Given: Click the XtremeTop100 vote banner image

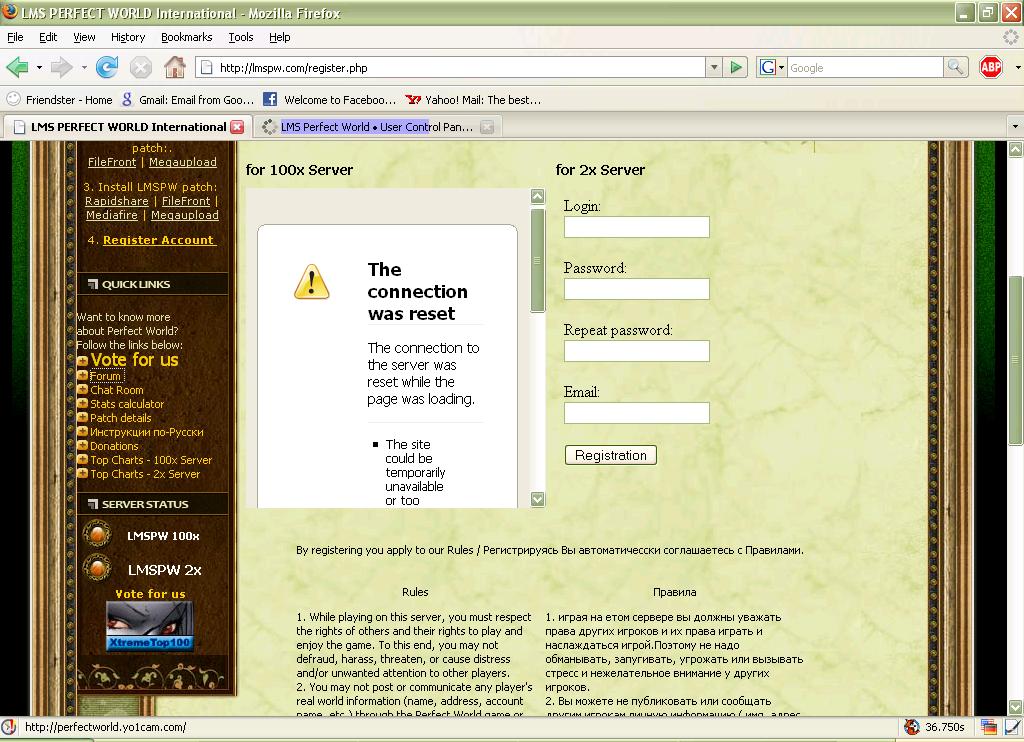Looking at the screenshot, I should pos(150,626).
